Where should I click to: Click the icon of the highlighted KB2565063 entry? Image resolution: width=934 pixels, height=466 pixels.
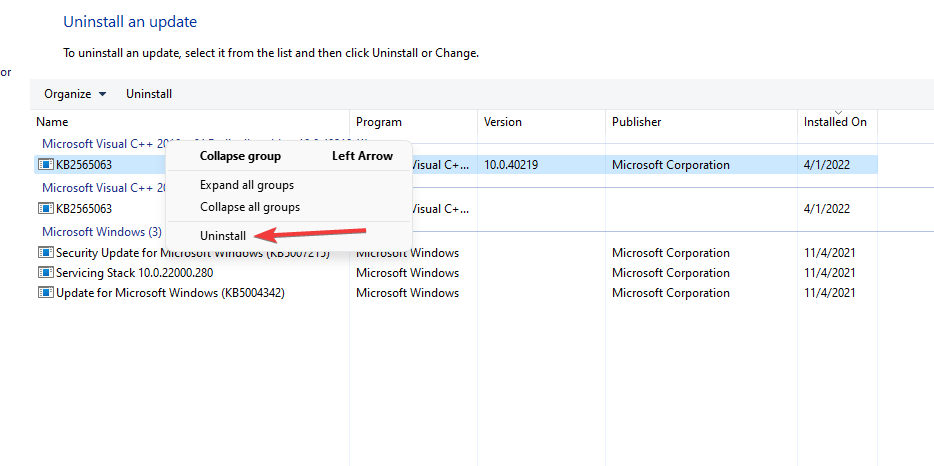click(x=46, y=165)
